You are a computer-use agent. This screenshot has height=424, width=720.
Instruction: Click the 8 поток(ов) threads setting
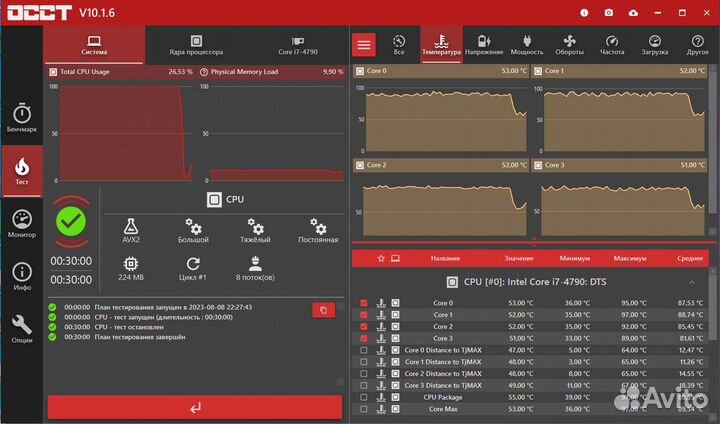tap(255, 269)
